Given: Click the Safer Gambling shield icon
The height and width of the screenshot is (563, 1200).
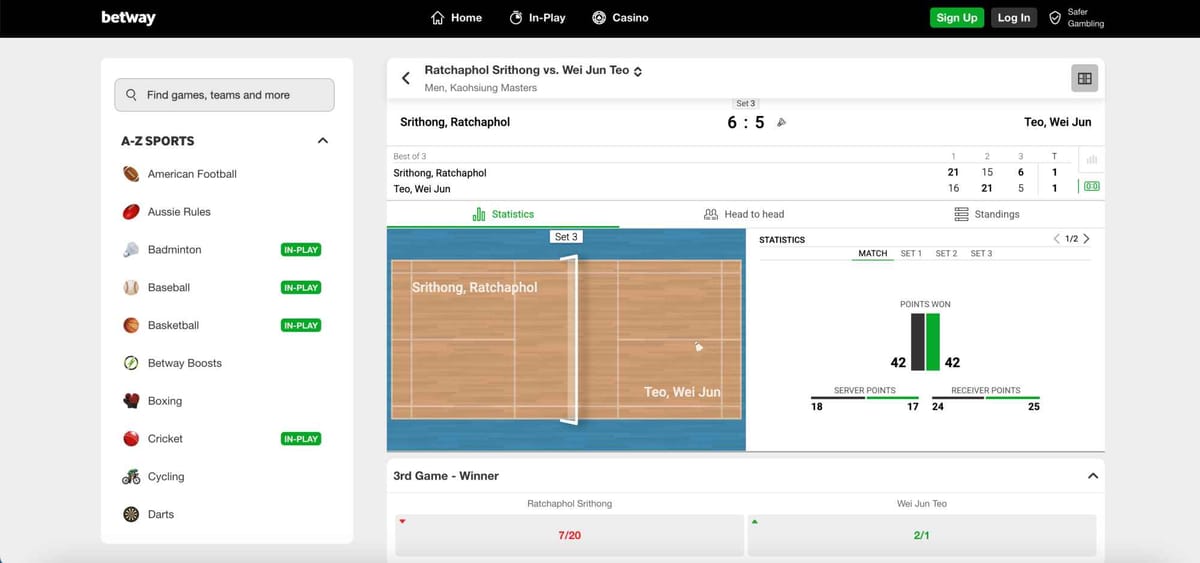Looking at the screenshot, I should pos(1054,18).
